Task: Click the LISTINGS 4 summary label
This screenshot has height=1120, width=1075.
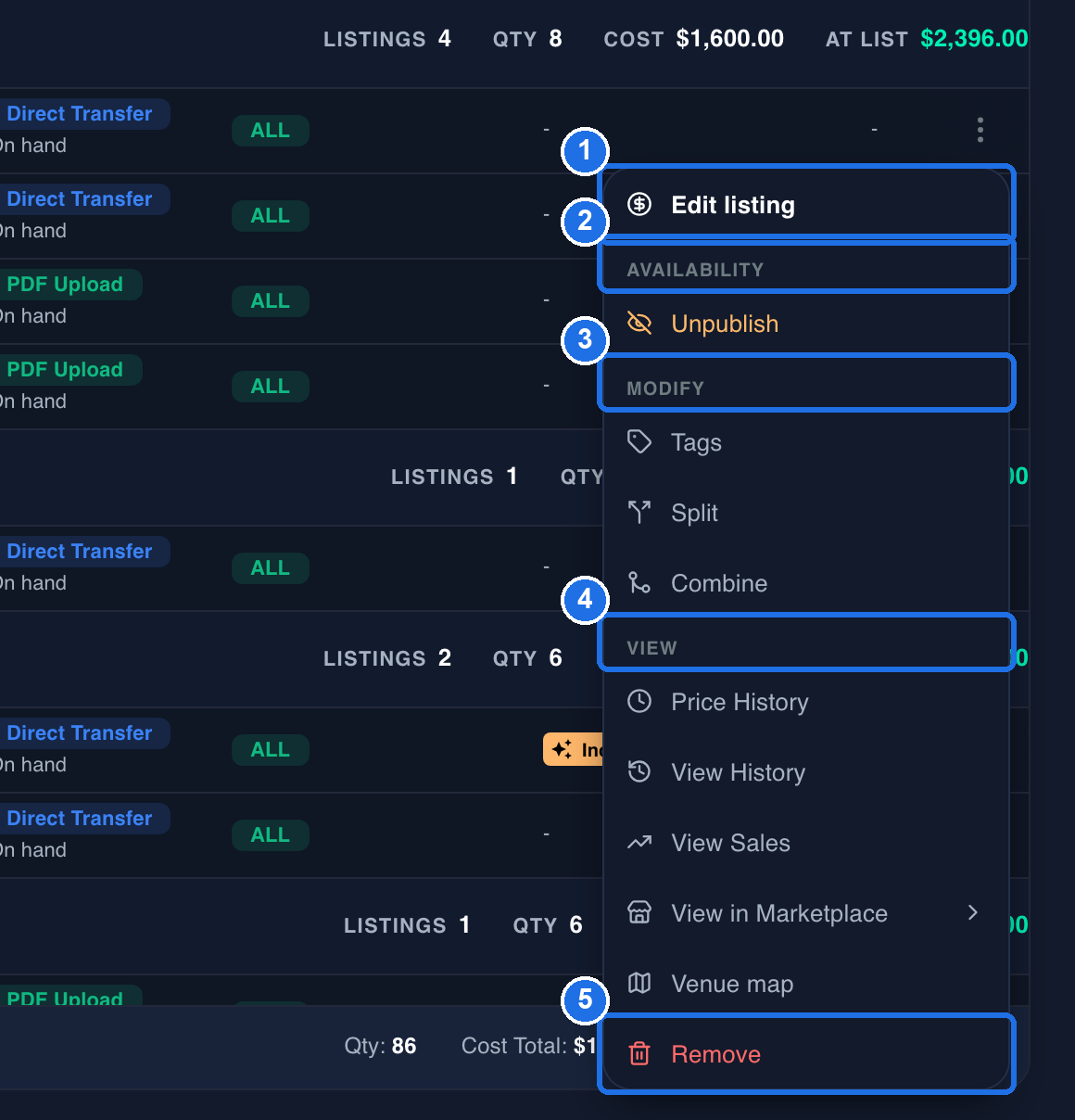Action: click(386, 38)
